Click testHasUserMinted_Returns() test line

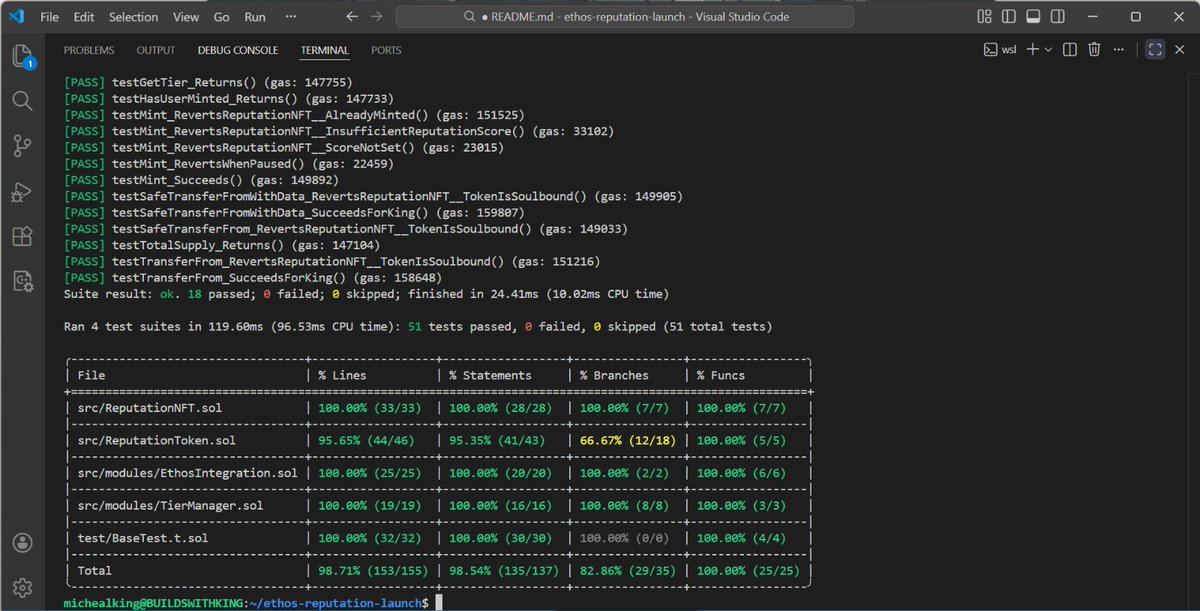tap(228, 99)
